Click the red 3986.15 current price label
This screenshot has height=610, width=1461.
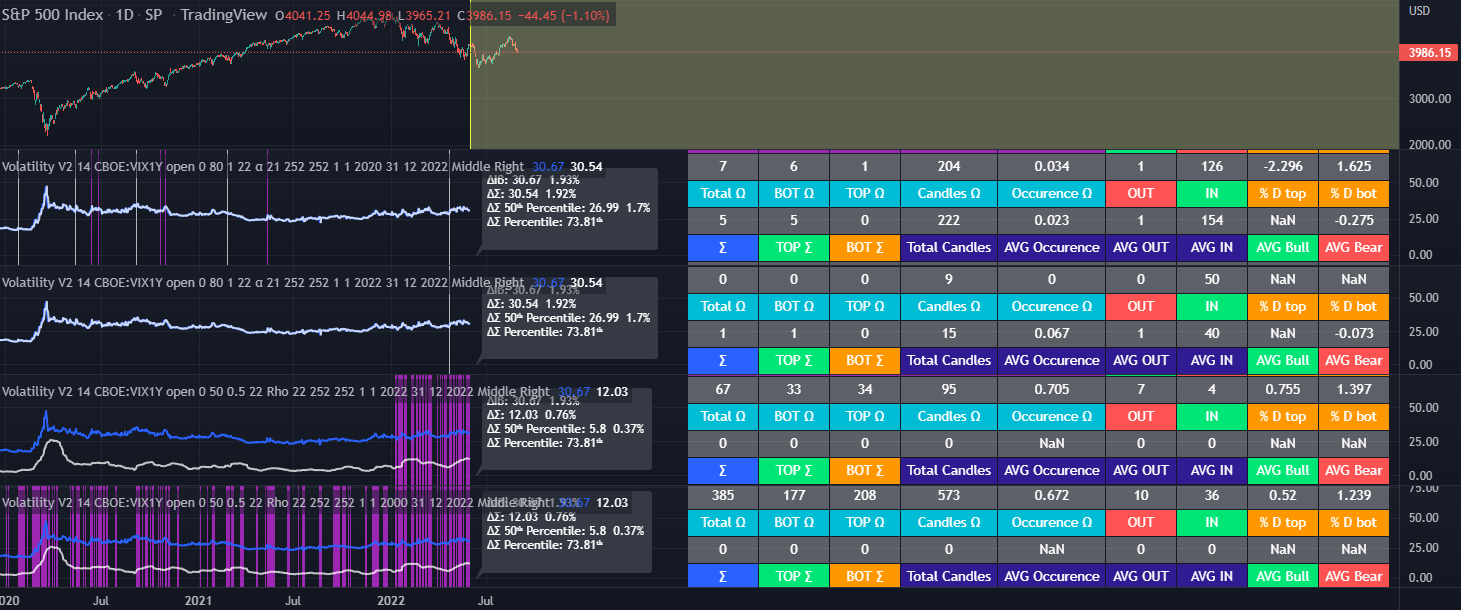(x=1429, y=52)
